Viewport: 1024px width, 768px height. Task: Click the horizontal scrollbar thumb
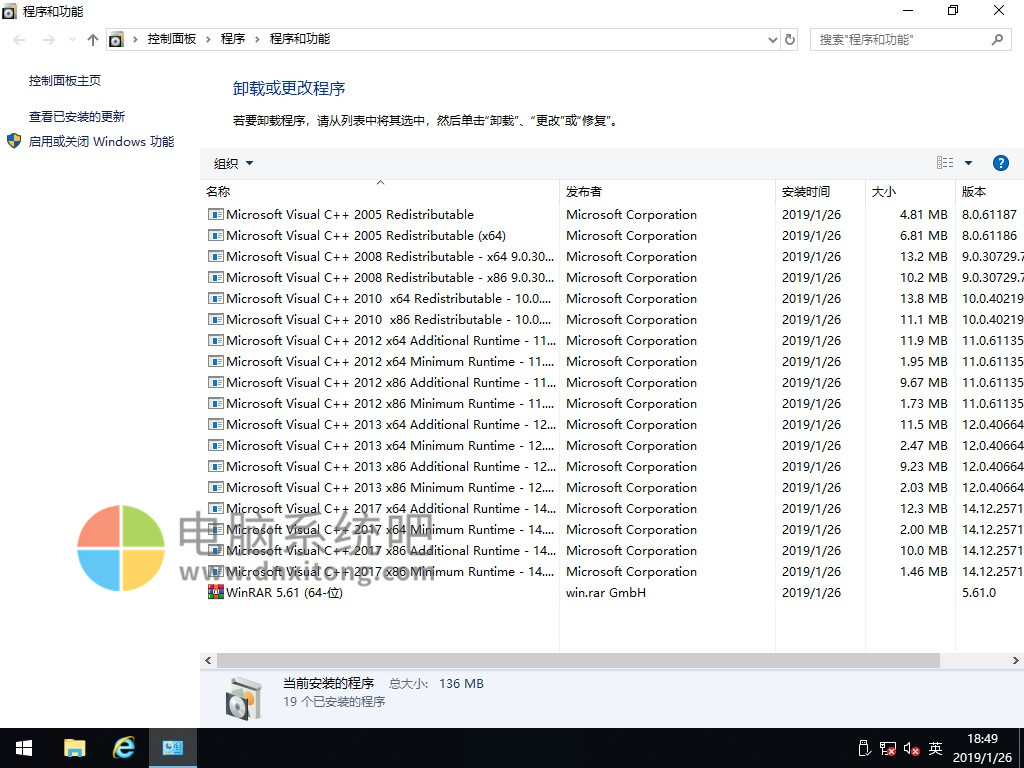[x=578, y=660]
